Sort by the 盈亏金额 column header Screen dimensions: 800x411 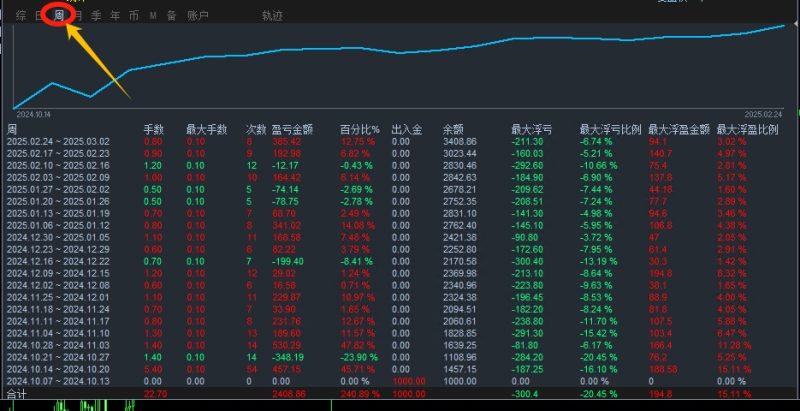click(x=292, y=130)
